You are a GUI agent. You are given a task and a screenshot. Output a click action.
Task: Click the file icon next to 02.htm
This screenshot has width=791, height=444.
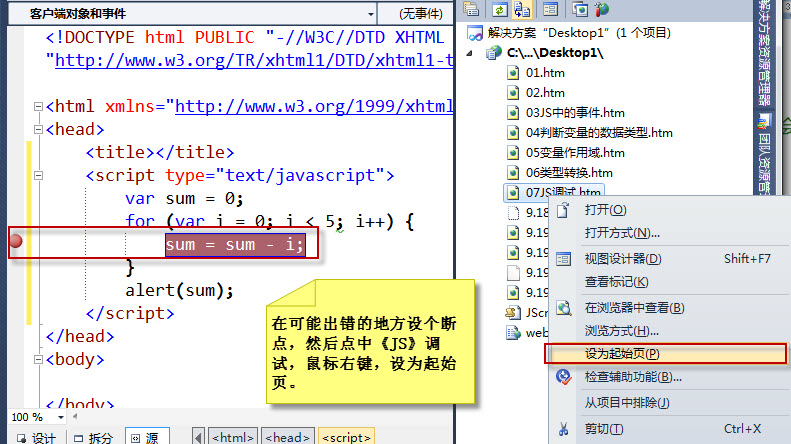pos(513,93)
